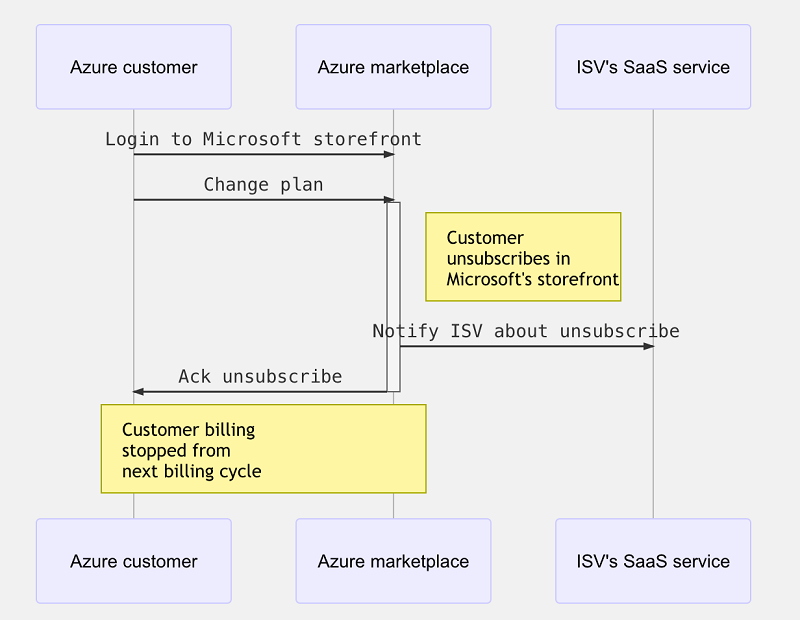This screenshot has width=800, height=620.
Task: Click the Azure customer lifeline
Action: [x=133, y=300]
